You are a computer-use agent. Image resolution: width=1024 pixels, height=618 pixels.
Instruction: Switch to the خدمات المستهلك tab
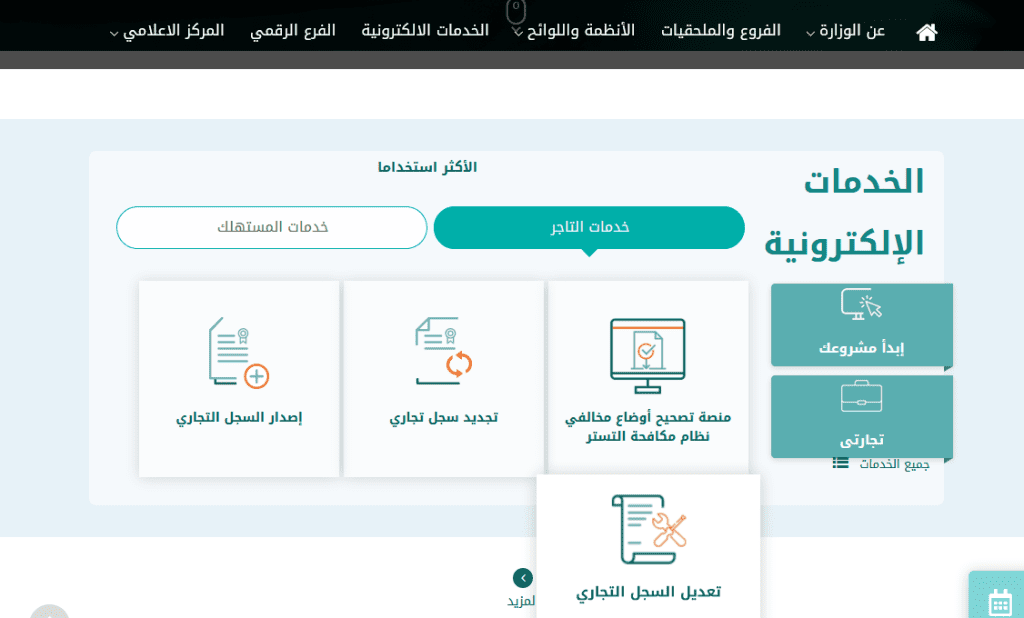coord(272,228)
